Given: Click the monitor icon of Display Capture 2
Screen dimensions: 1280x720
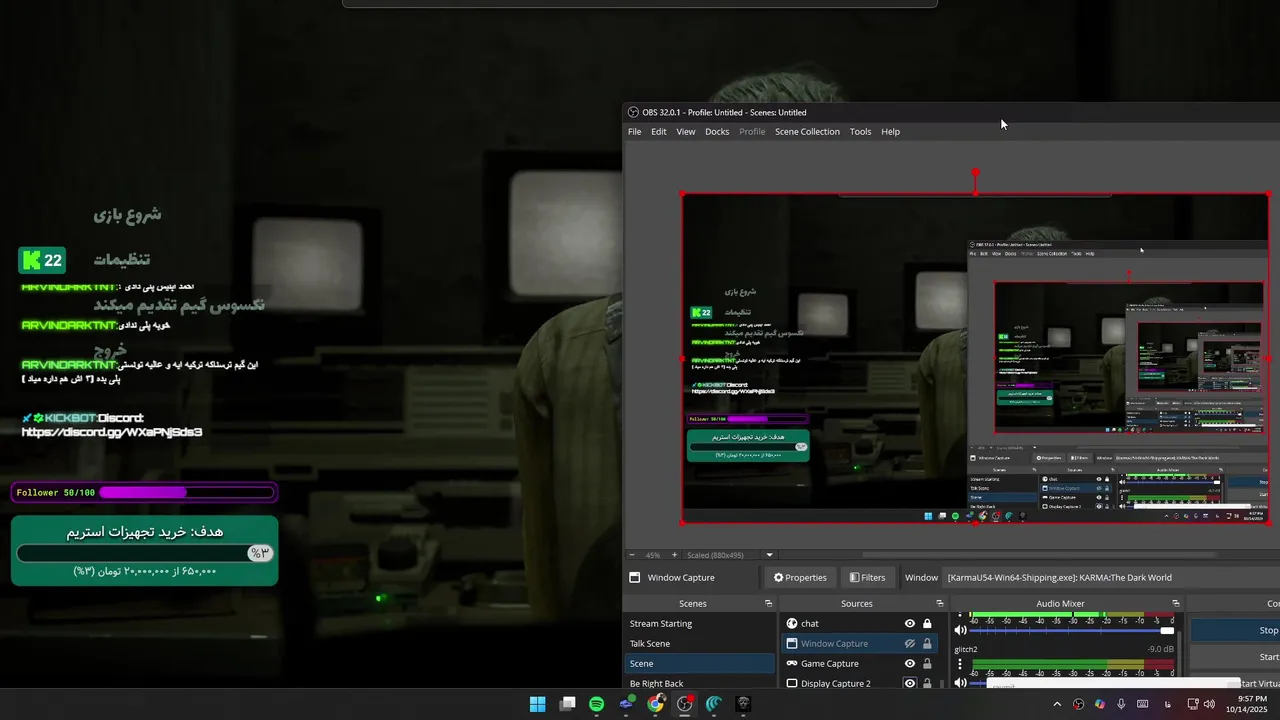Looking at the screenshot, I should click(792, 683).
